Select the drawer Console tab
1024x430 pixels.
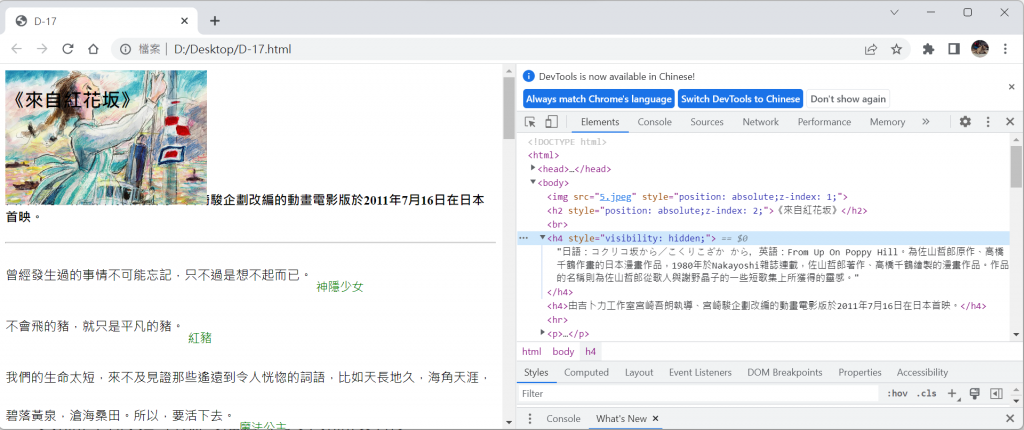pyautogui.click(x=563, y=419)
